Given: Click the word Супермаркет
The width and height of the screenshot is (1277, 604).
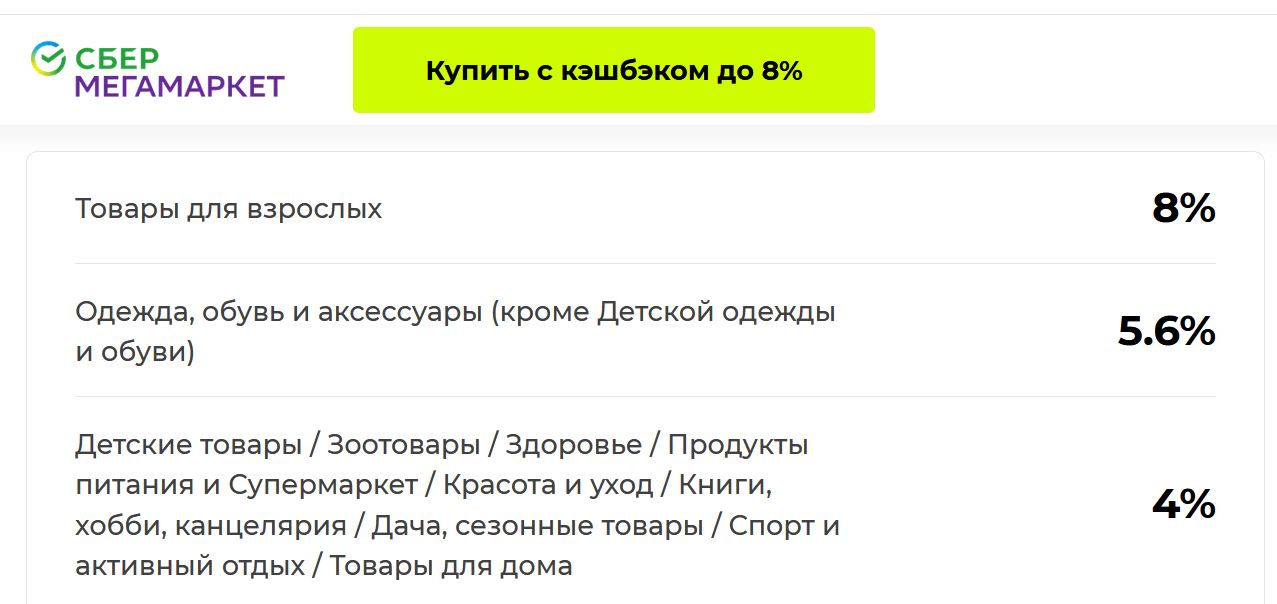Looking at the screenshot, I should (323, 485).
